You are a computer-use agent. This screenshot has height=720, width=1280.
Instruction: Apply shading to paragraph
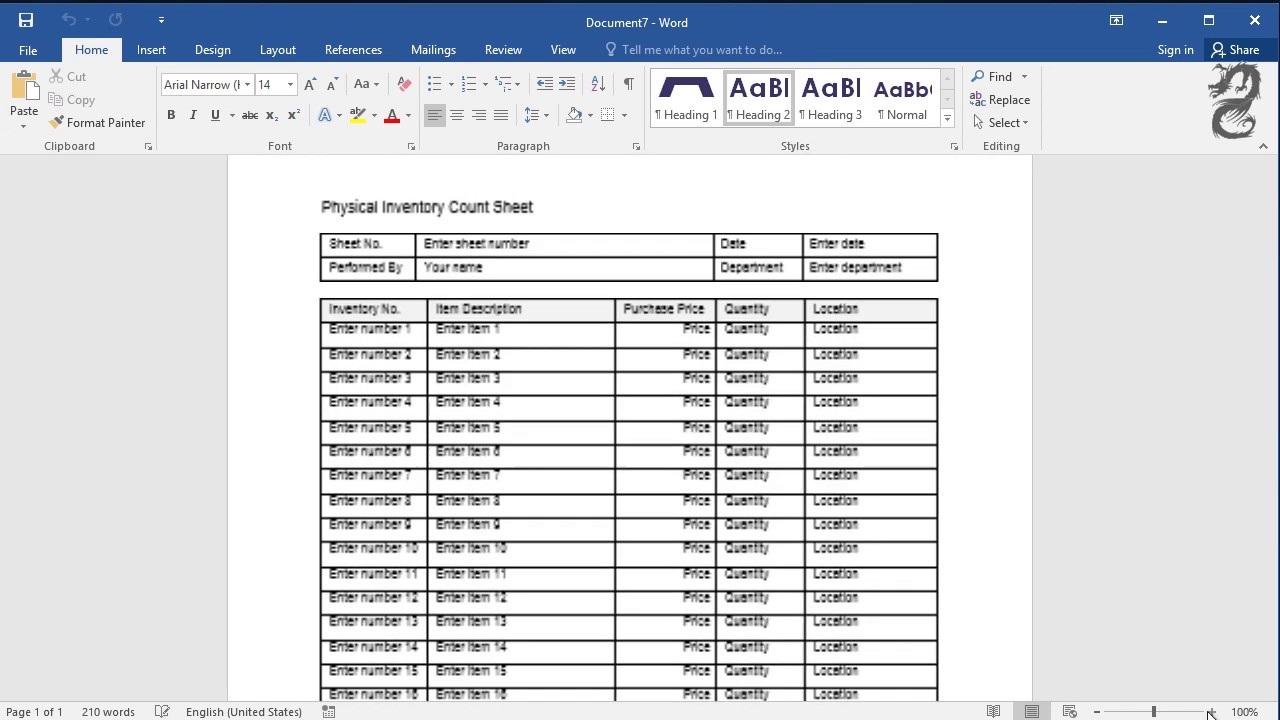coord(574,116)
